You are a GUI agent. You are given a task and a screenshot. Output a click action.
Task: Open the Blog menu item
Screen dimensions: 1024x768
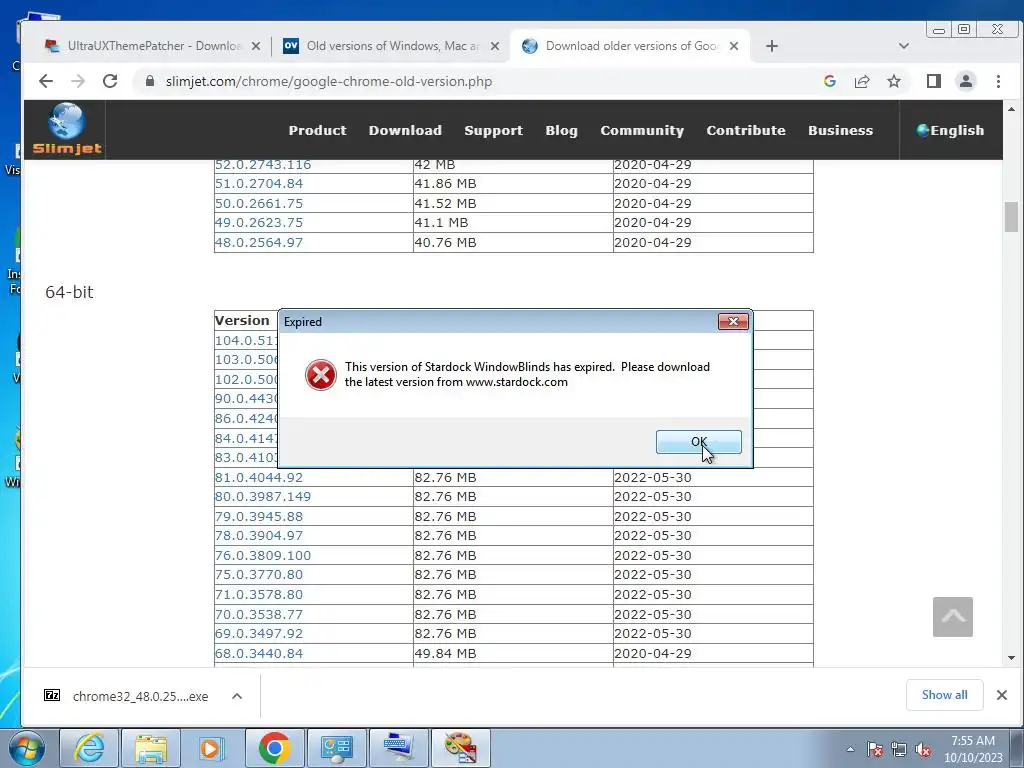[561, 131]
